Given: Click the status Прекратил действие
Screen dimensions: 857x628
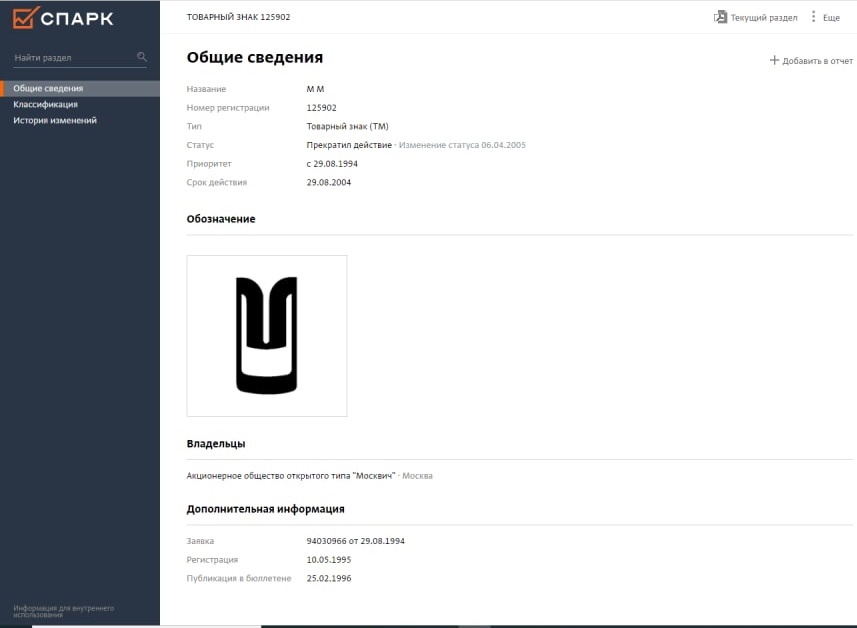Looking at the screenshot, I should point(349,145).
